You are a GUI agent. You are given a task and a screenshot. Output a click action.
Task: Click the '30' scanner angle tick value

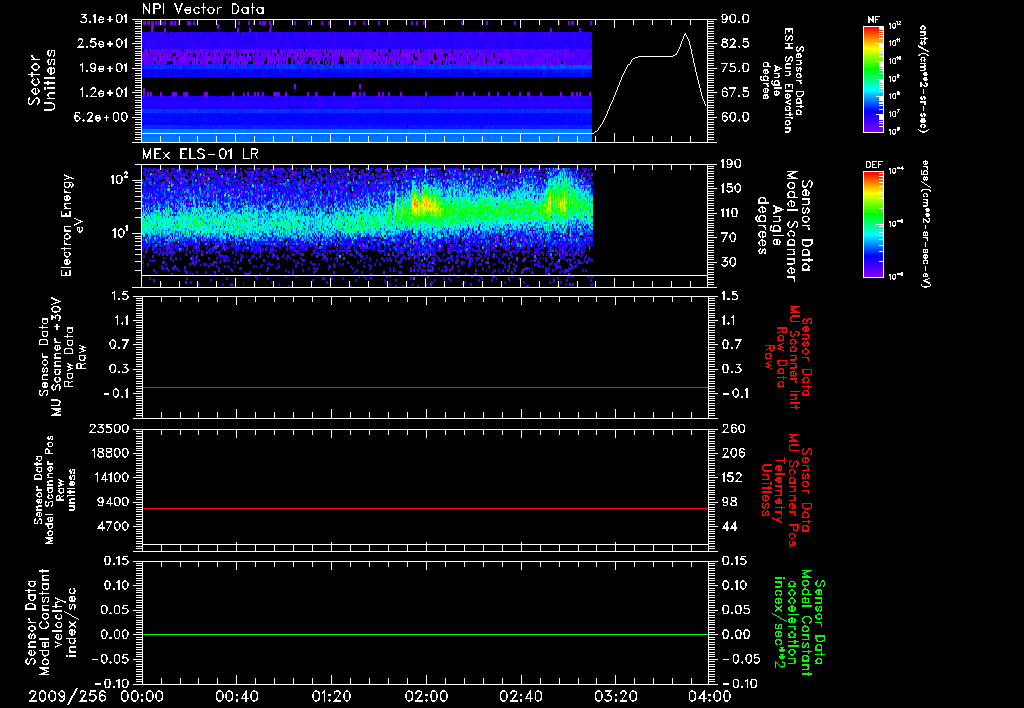tap(728, 263)
